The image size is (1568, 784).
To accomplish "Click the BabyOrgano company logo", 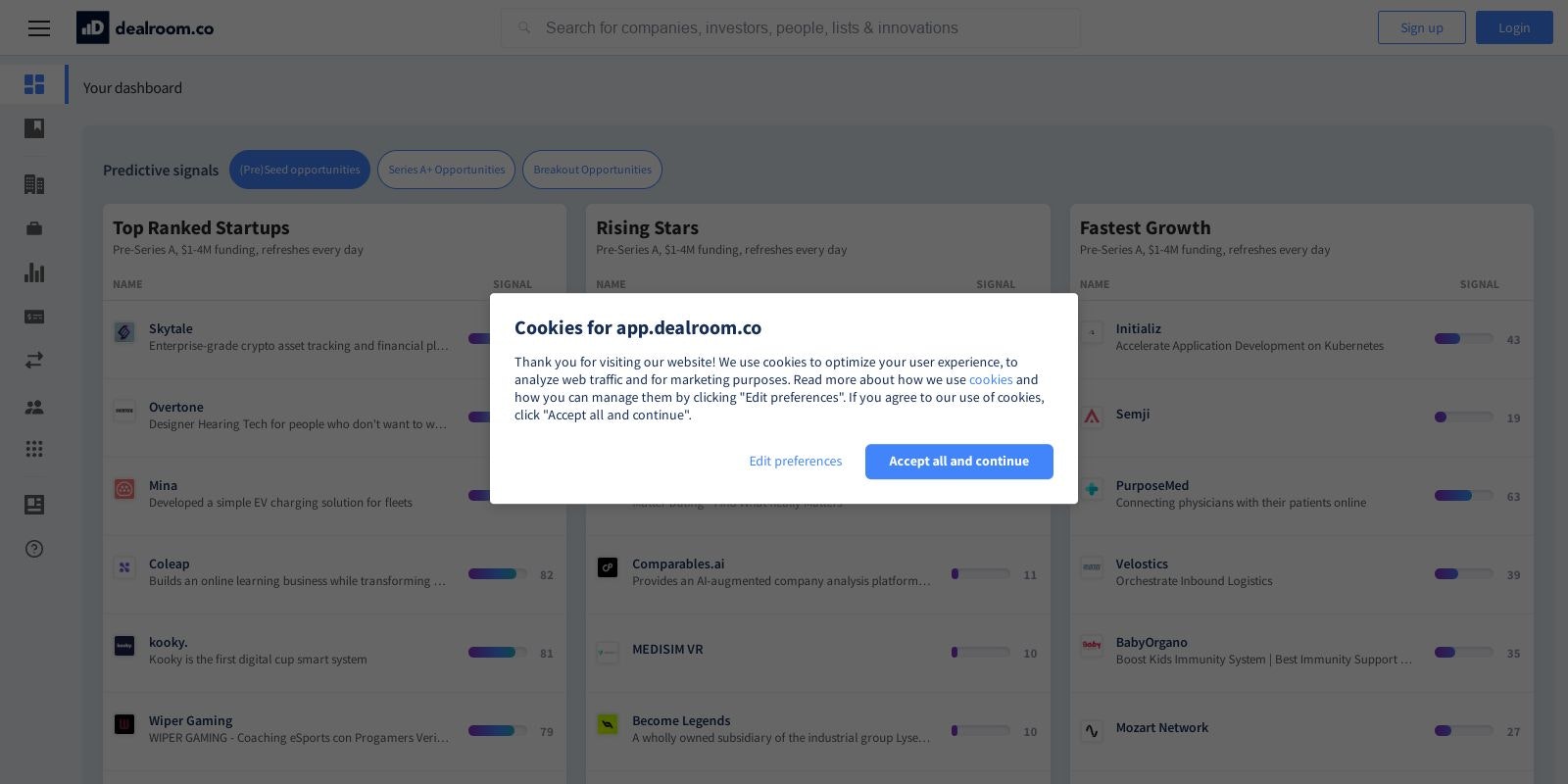I will pos(1092,646).
